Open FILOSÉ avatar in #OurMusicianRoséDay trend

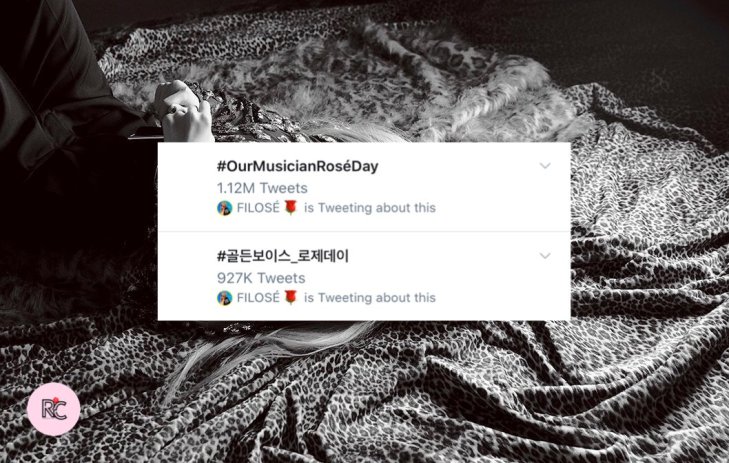click(x=225, y=208)
